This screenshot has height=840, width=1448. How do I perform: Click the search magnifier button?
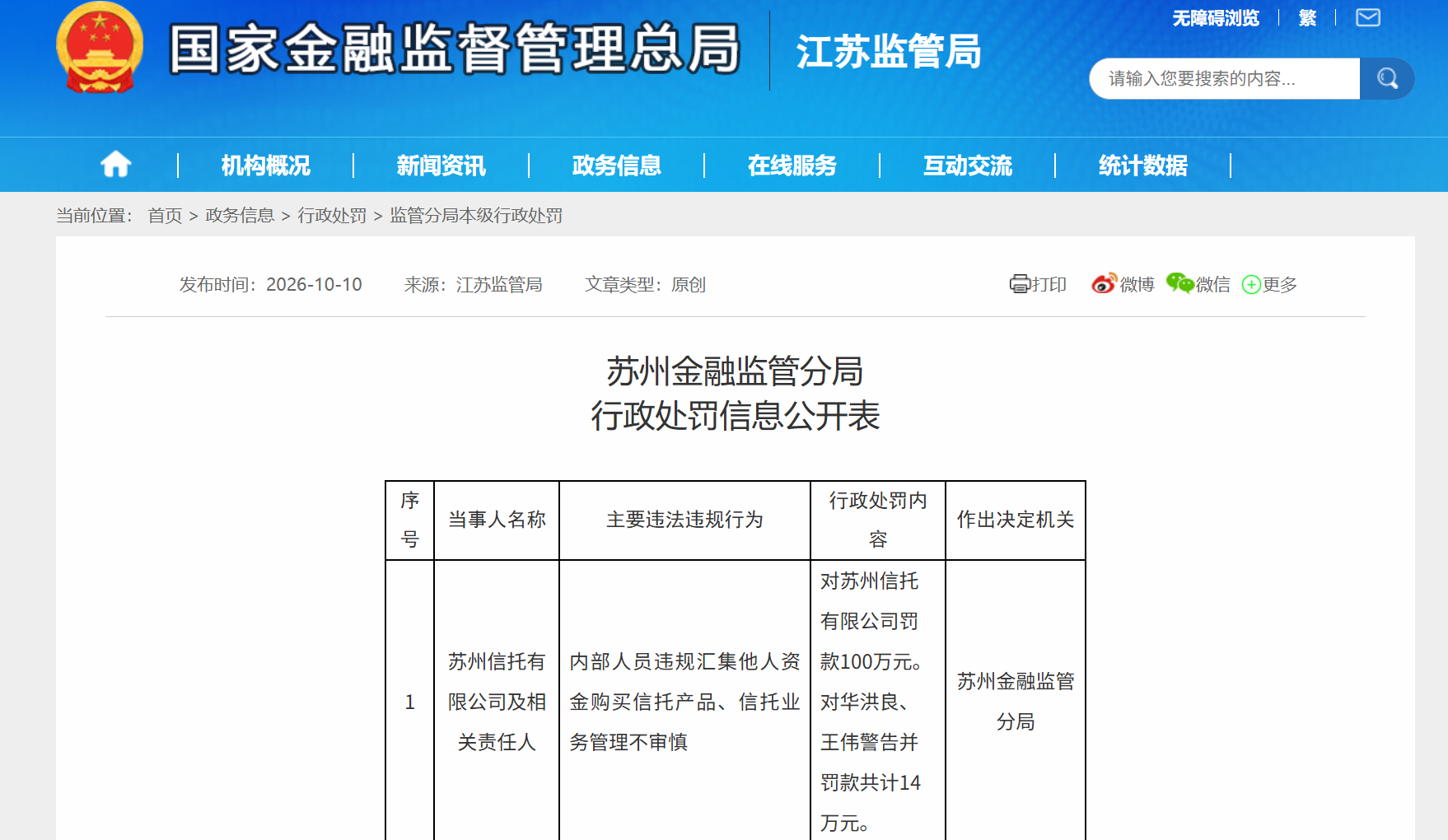tap(1387, 79)
